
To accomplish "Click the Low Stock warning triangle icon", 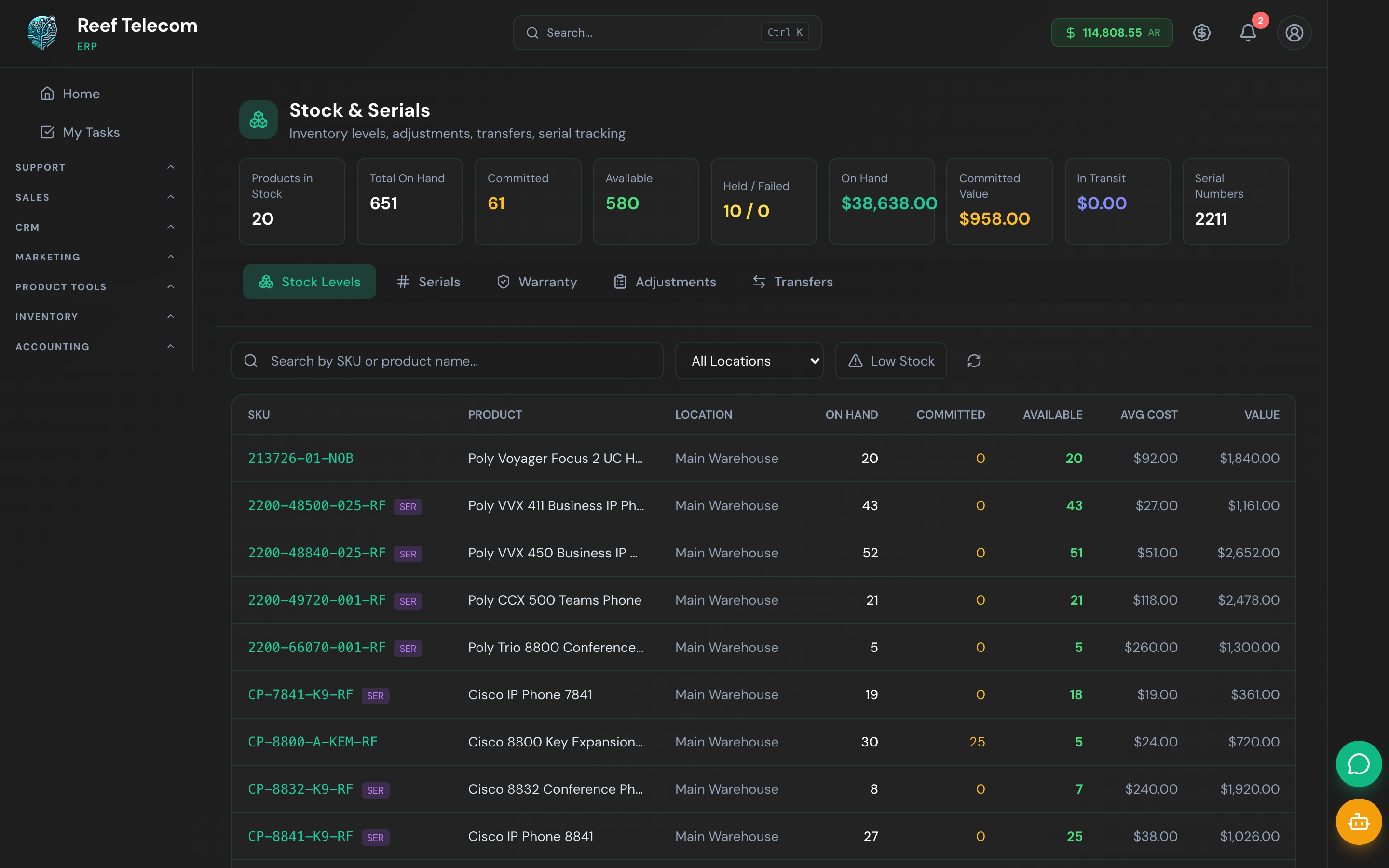I will [x=855, y=361].
